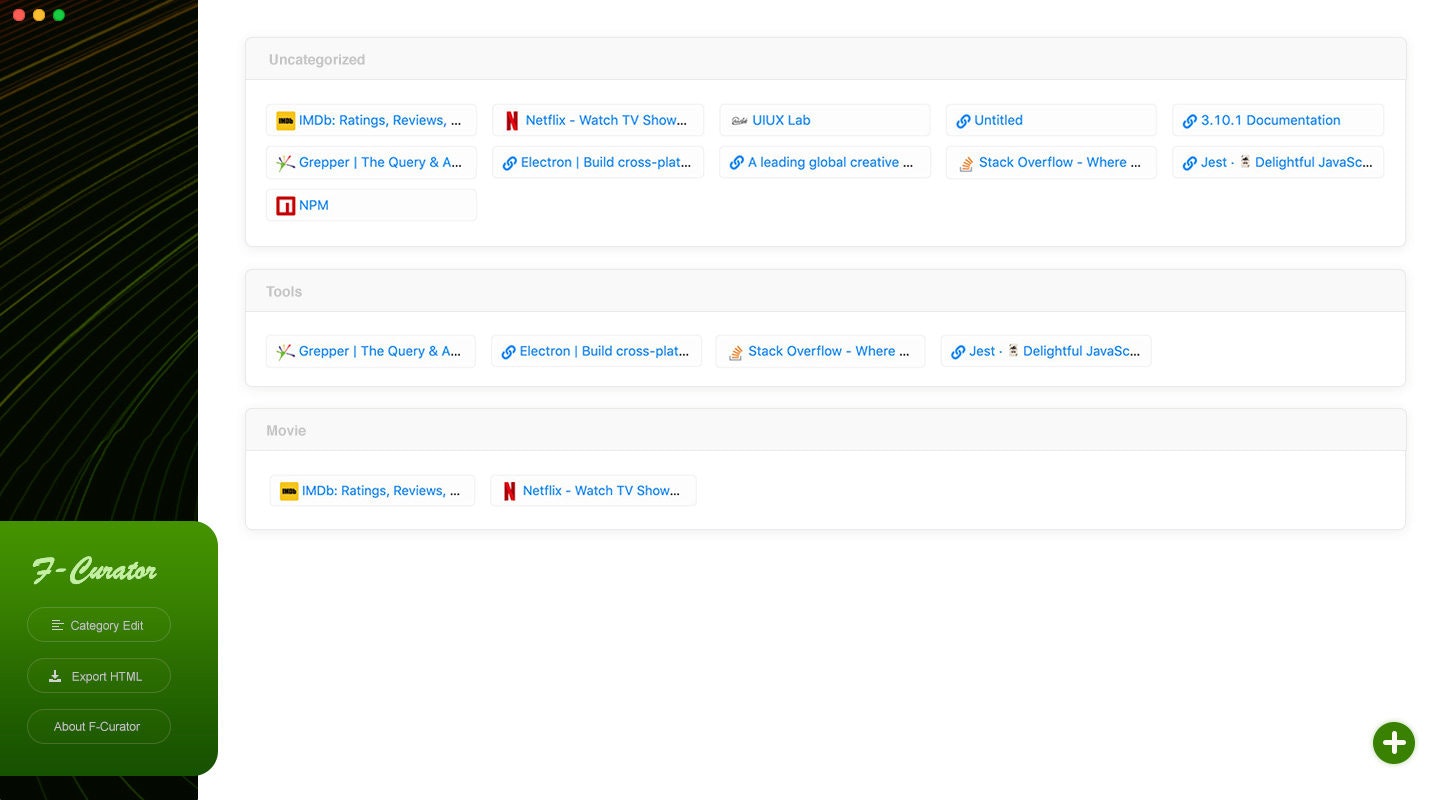Click Jest link icon in Uncategorized
1440x800 pixels.
pyautogui.click(x=1190, y=163)
